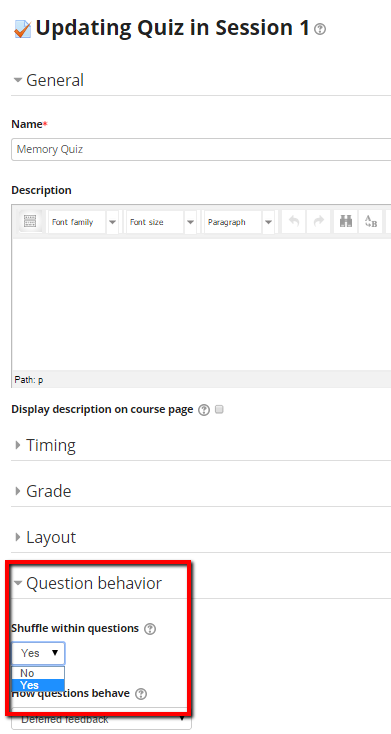Screen dimensions: 391x734
Task: Enable Display description on course page checkbox
Action: tap(219, 410)
